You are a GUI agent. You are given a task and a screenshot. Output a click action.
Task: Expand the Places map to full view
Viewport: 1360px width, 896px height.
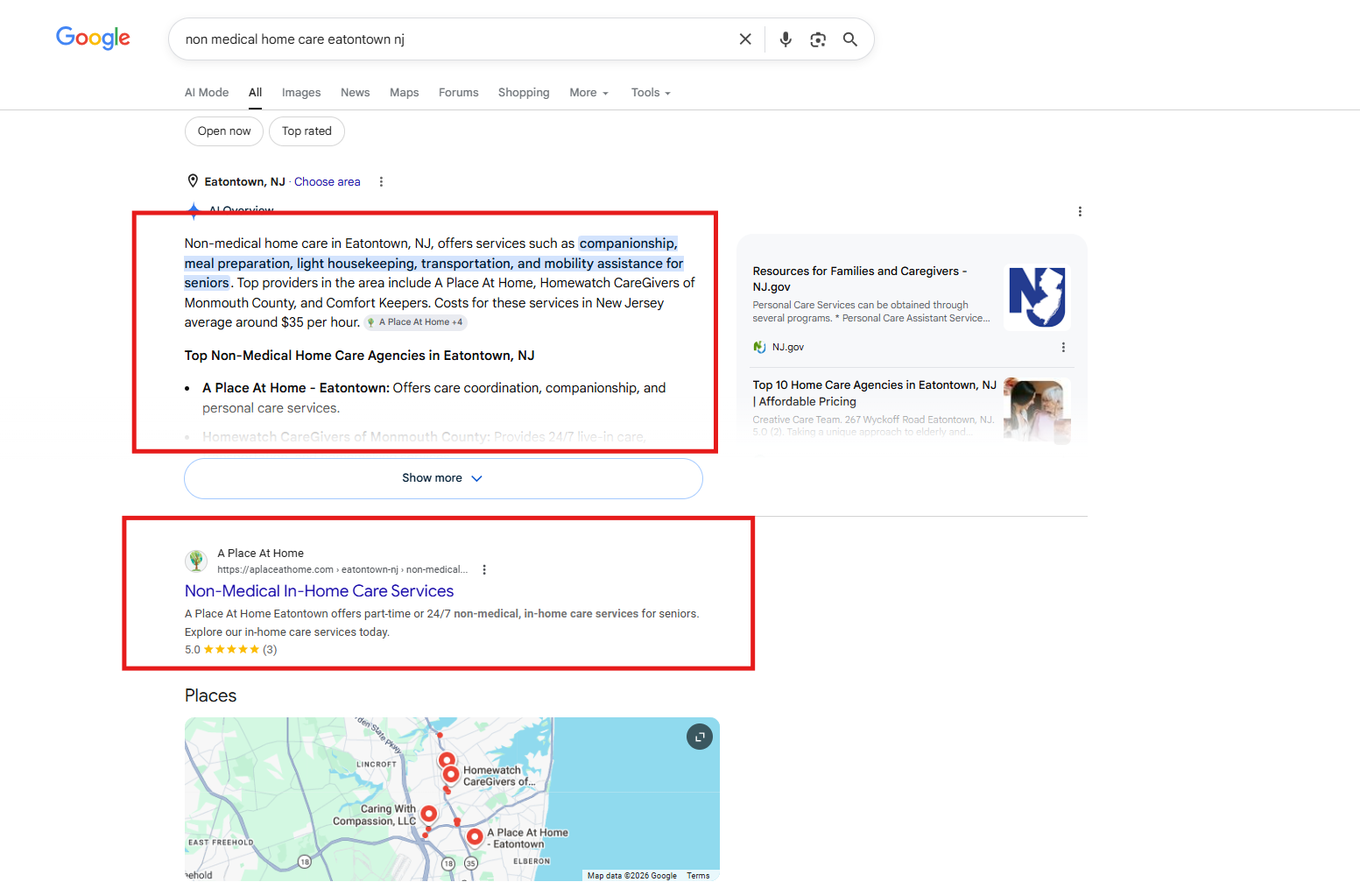pos(699,737)
